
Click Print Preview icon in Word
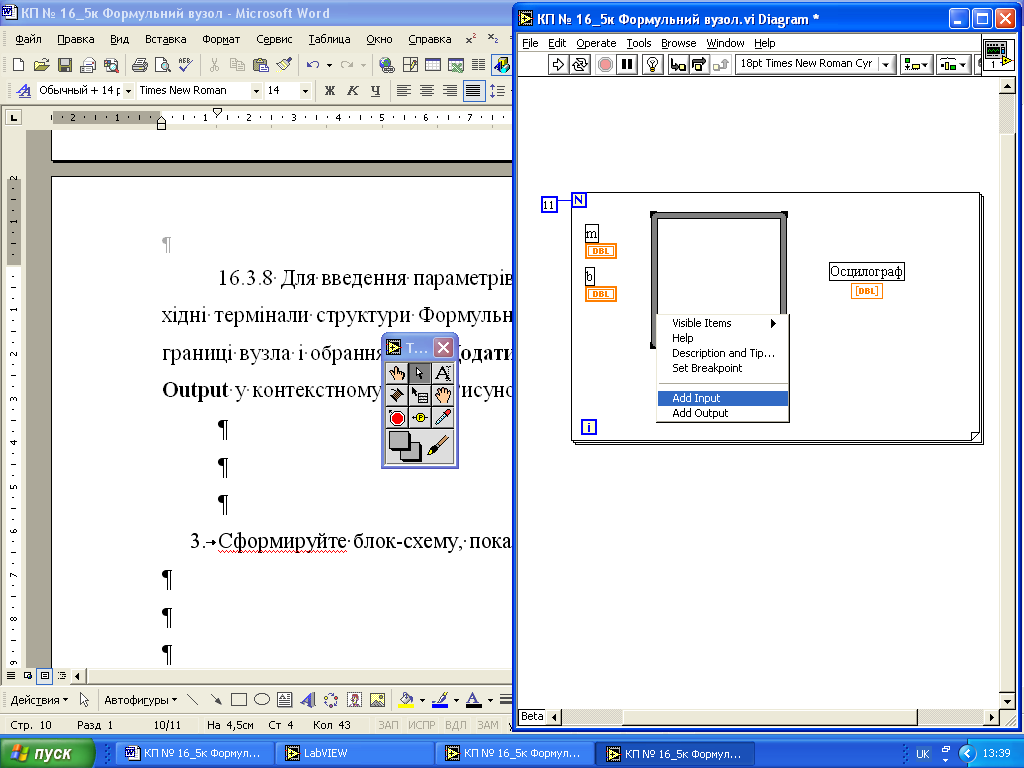[163, 64]
